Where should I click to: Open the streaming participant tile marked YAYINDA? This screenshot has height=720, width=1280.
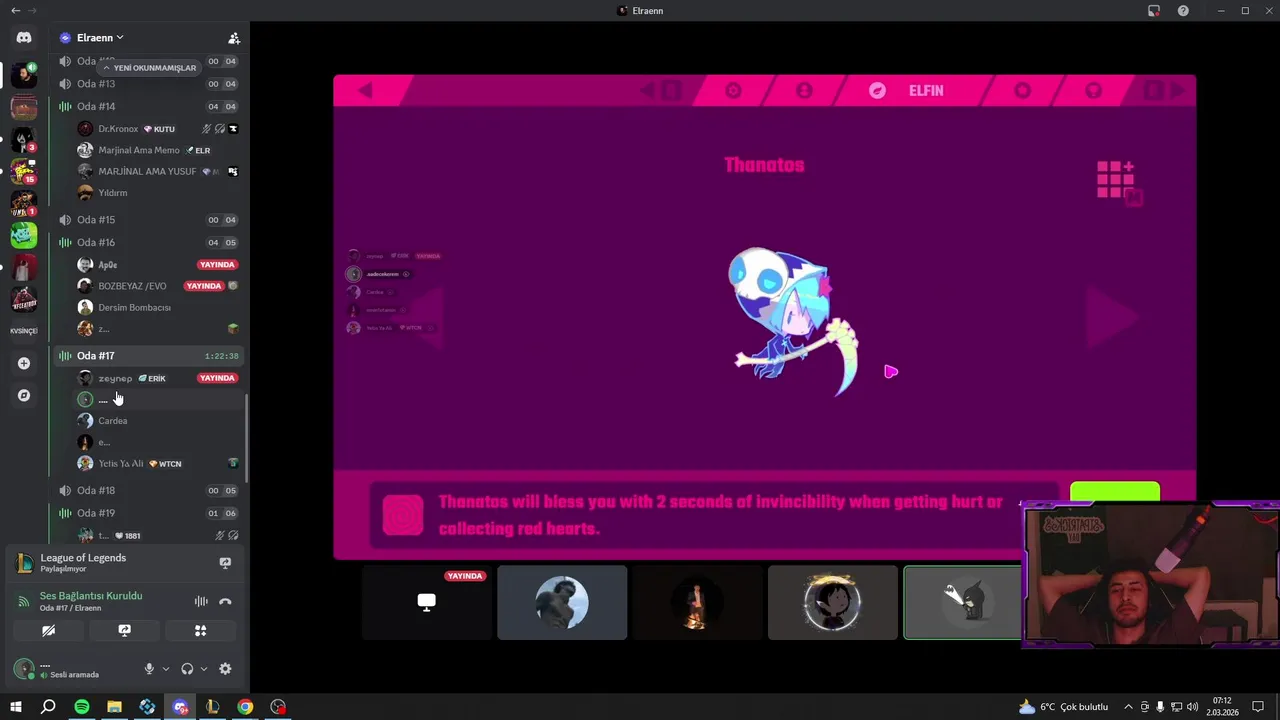click(x=427, y=602)
